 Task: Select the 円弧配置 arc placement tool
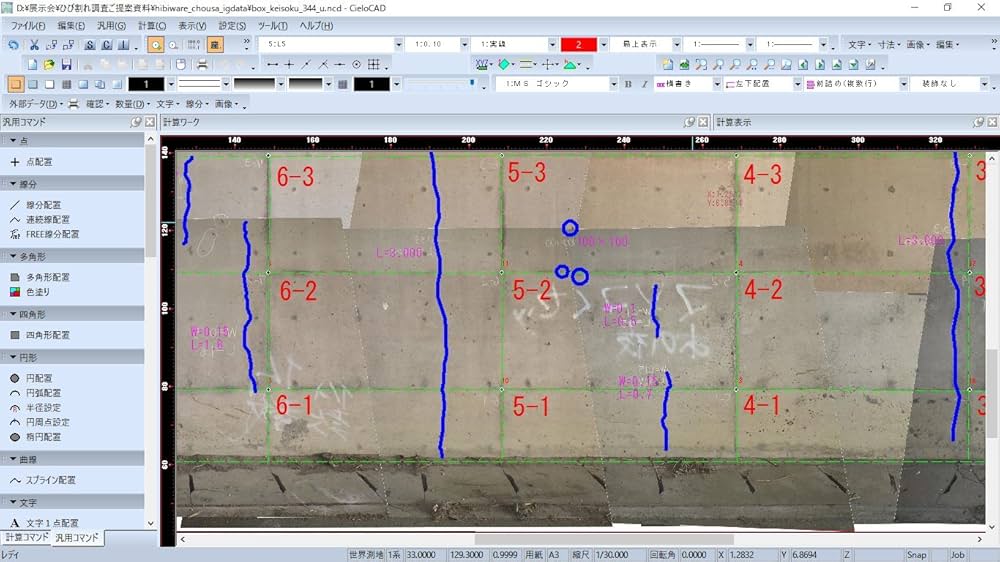[42, 393]
